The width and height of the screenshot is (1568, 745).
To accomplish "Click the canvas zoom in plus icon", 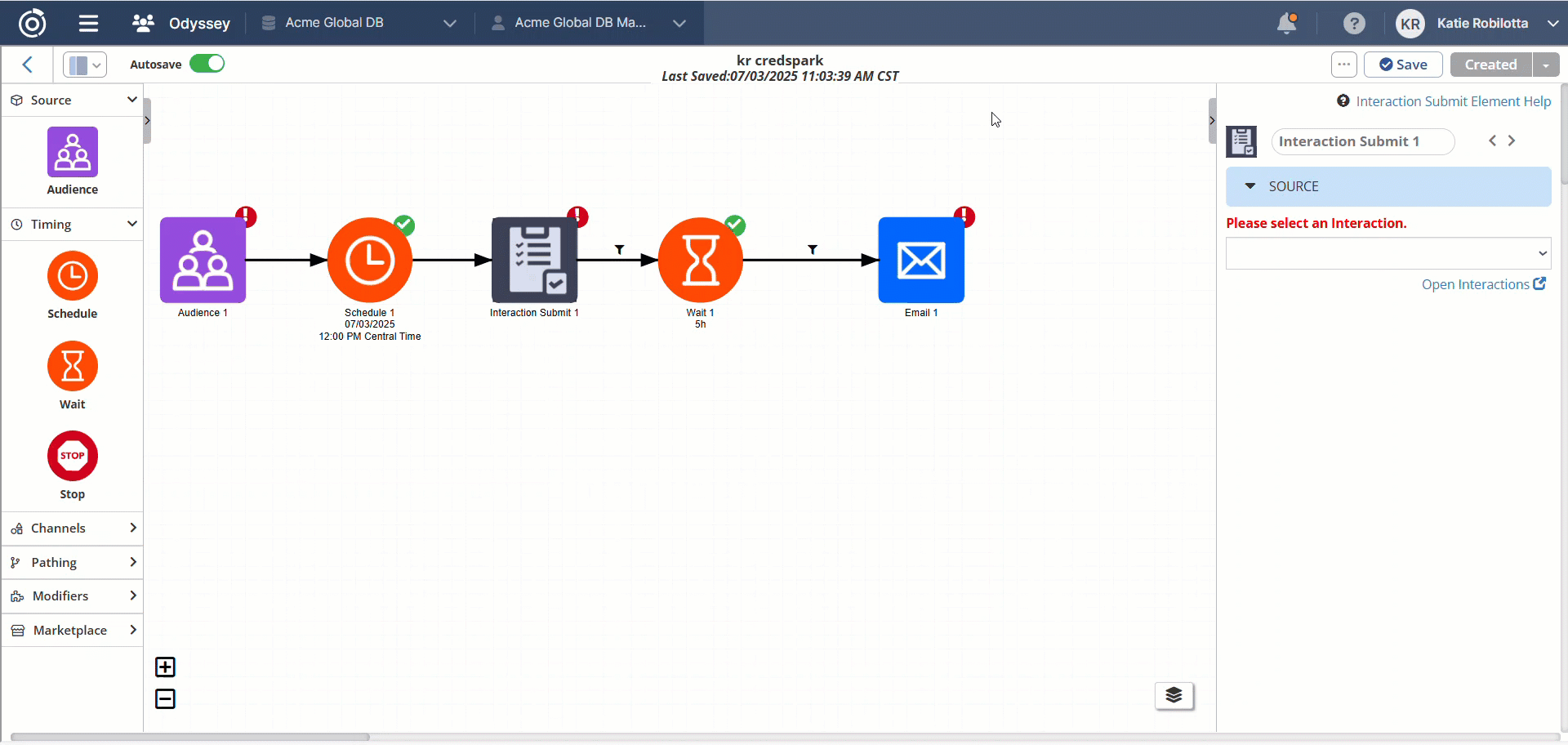I will click(x=165, y=667).
